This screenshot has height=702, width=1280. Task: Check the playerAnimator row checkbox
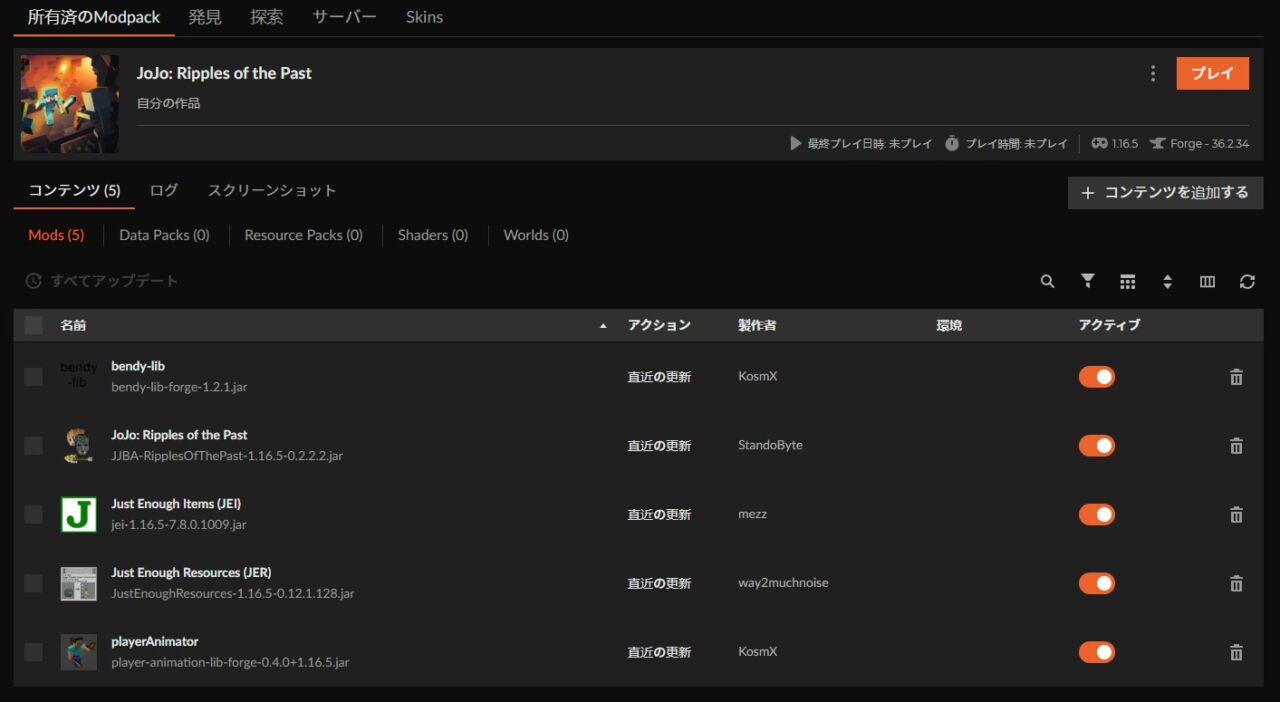[x=34, y=652]
